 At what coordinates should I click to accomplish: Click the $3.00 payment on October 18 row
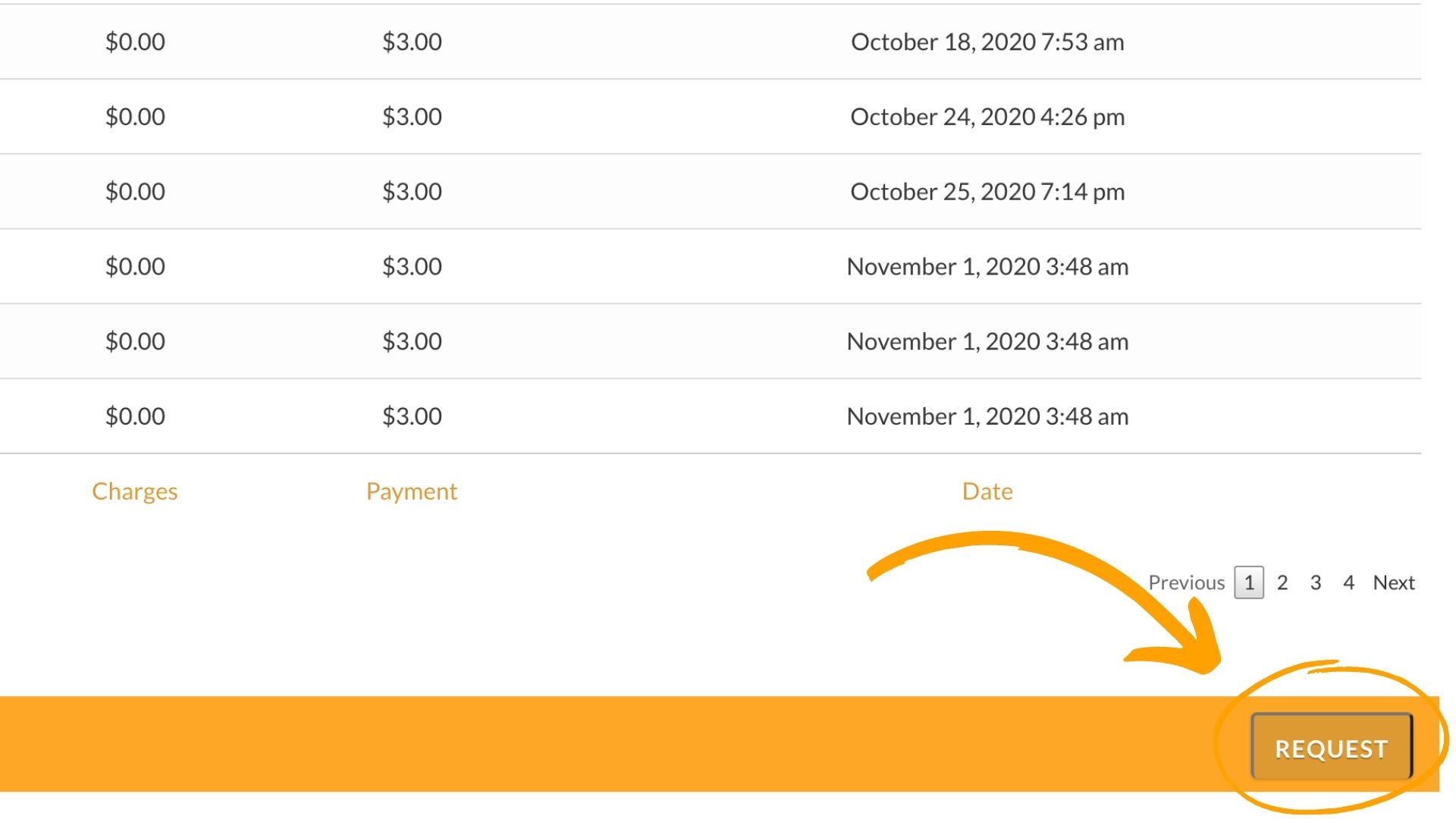pos(412,42)
